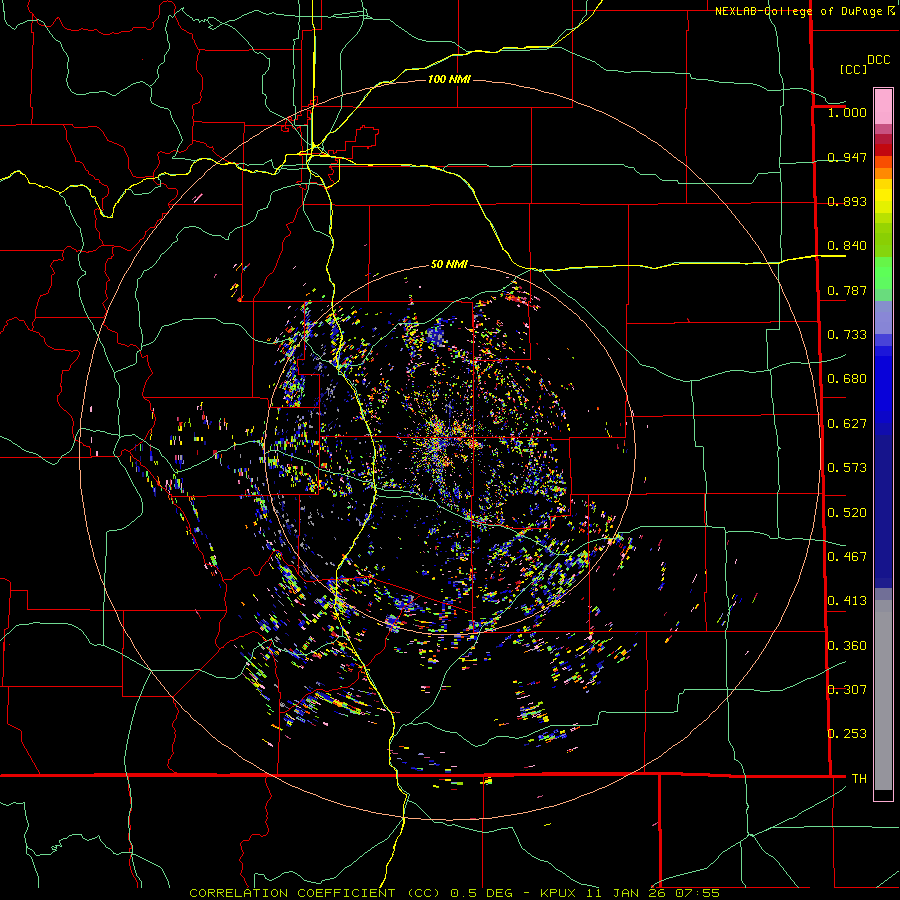Select the 0.360 color scale value
This screenshot has height=900, width=900.
coord(847,646)
